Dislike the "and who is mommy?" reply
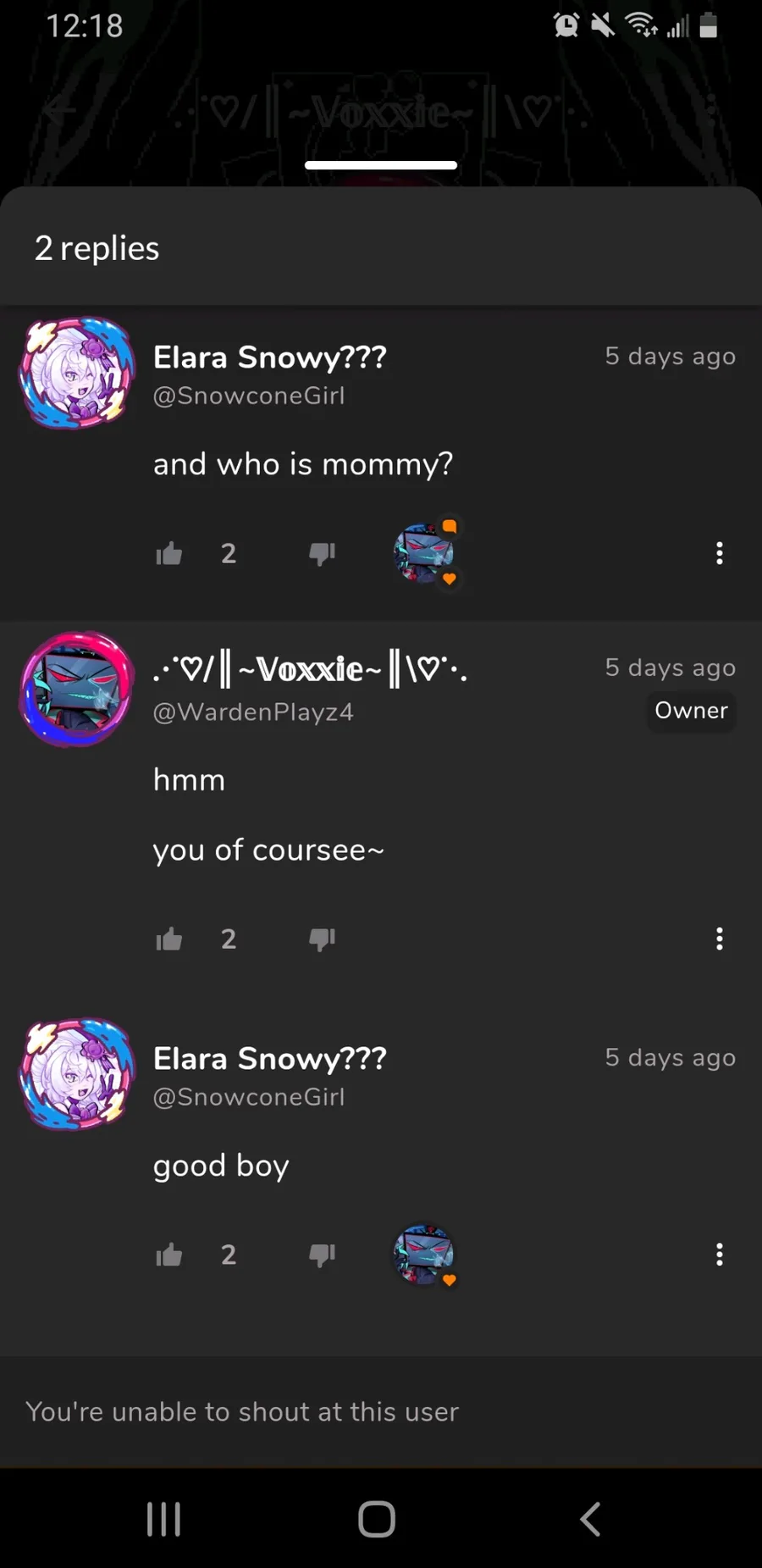 (x=323, y=554)
